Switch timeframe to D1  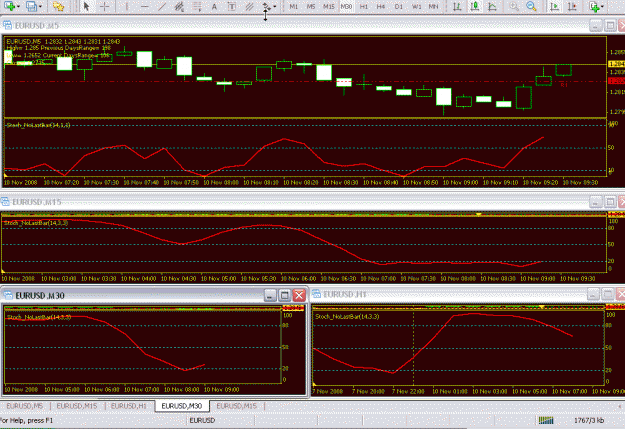click(398, 6)
